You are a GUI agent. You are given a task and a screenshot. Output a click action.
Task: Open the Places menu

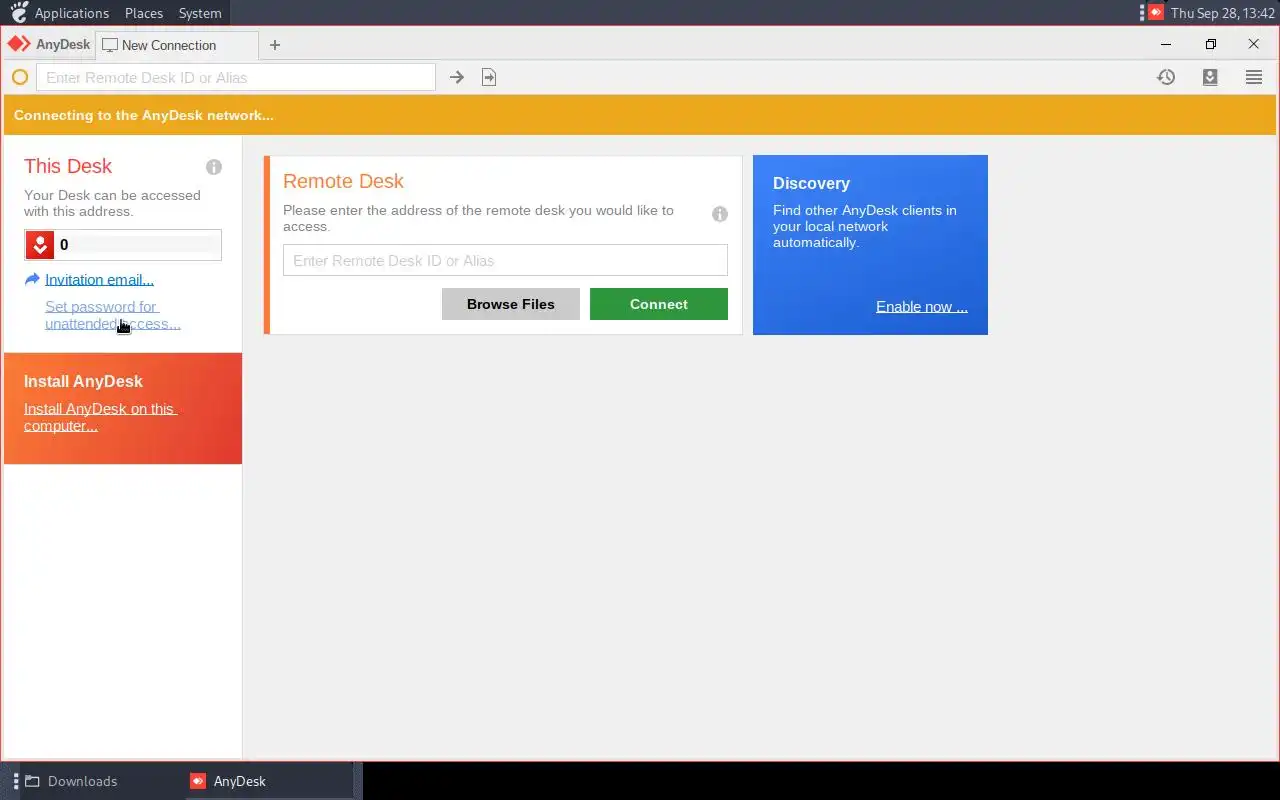click(x=144, y=13)
